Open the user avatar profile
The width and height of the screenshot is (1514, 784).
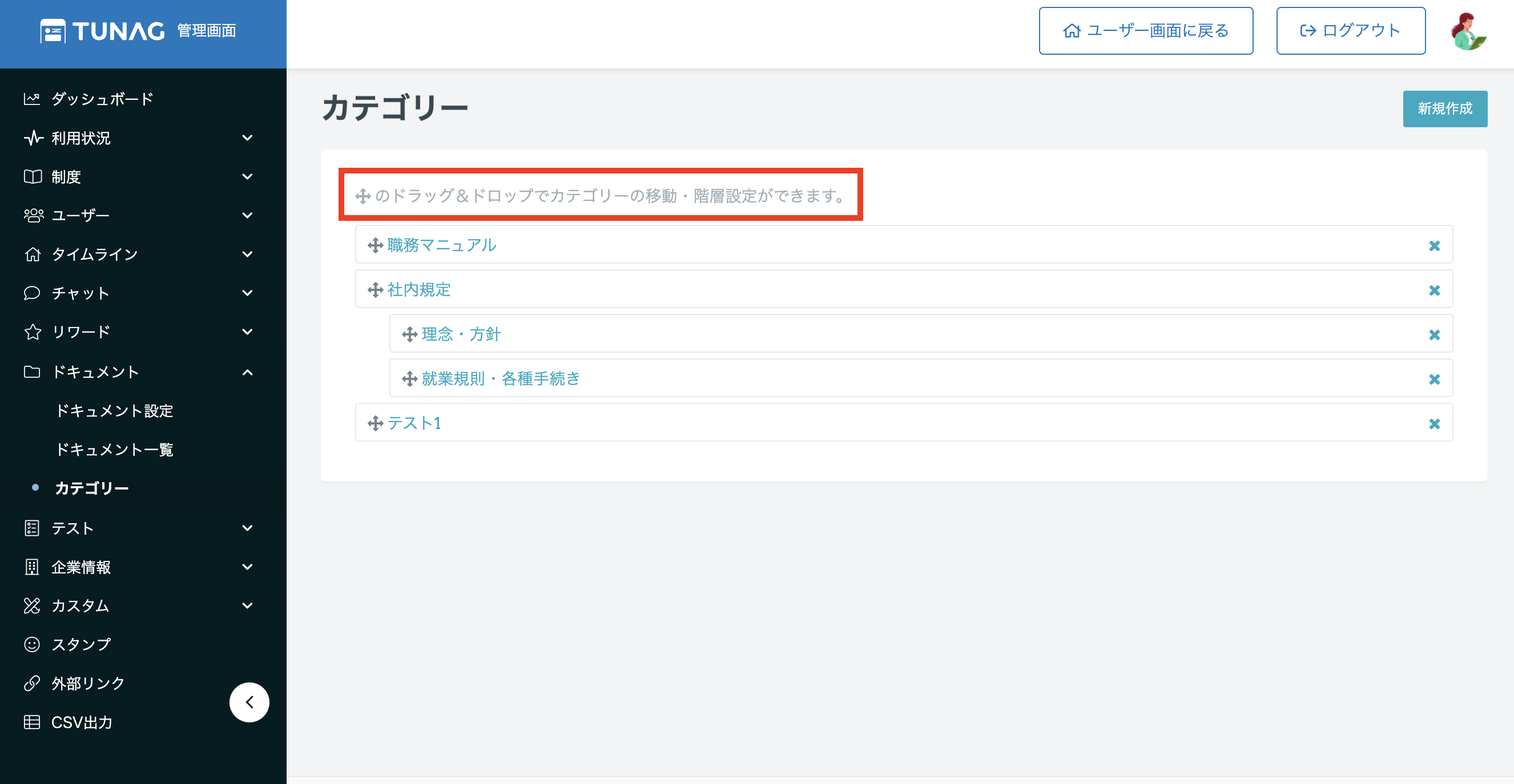pos(1468,31)
